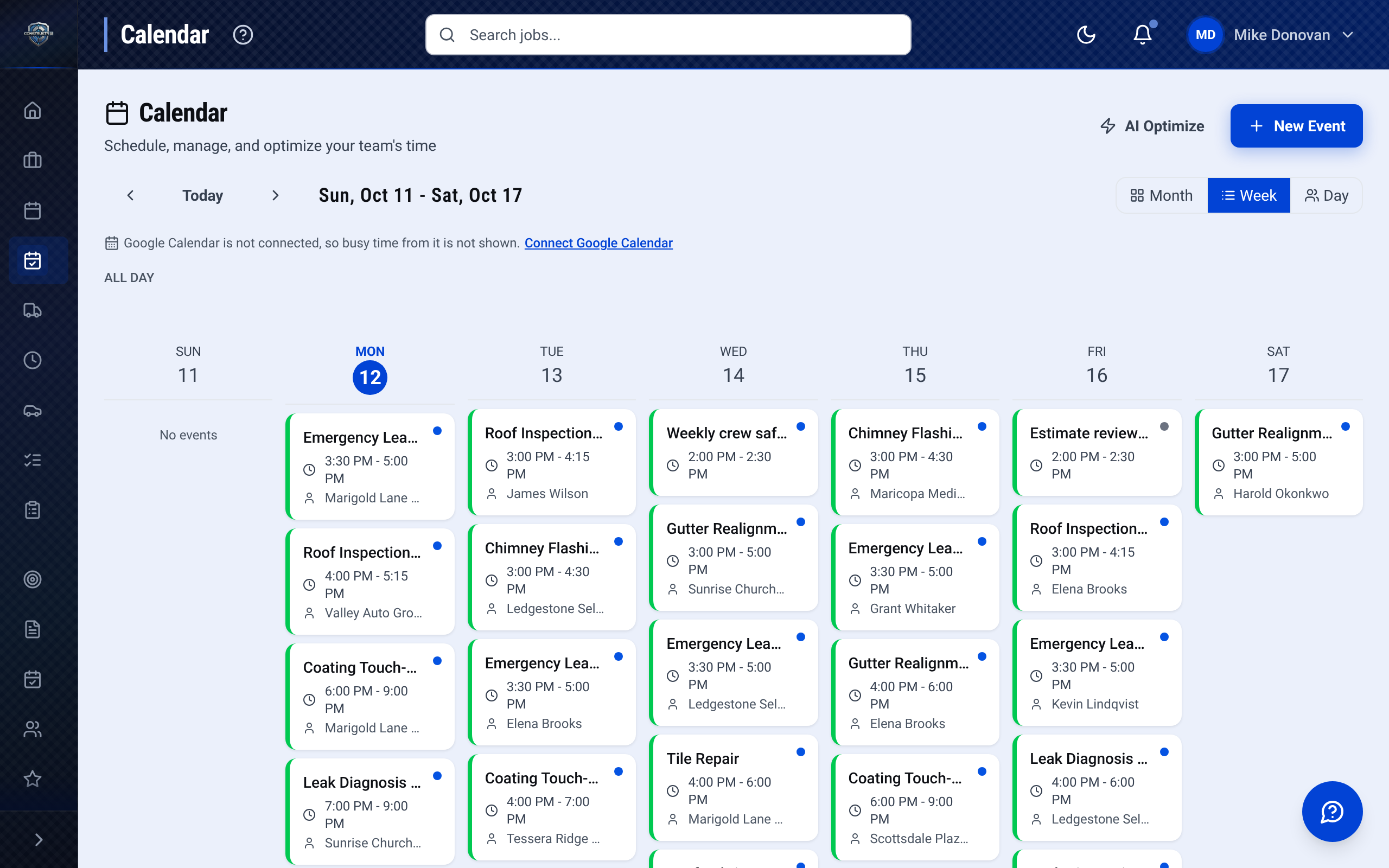
Task: Expand the Mike Donovan account menu chevron
Action: [1348, 35]
